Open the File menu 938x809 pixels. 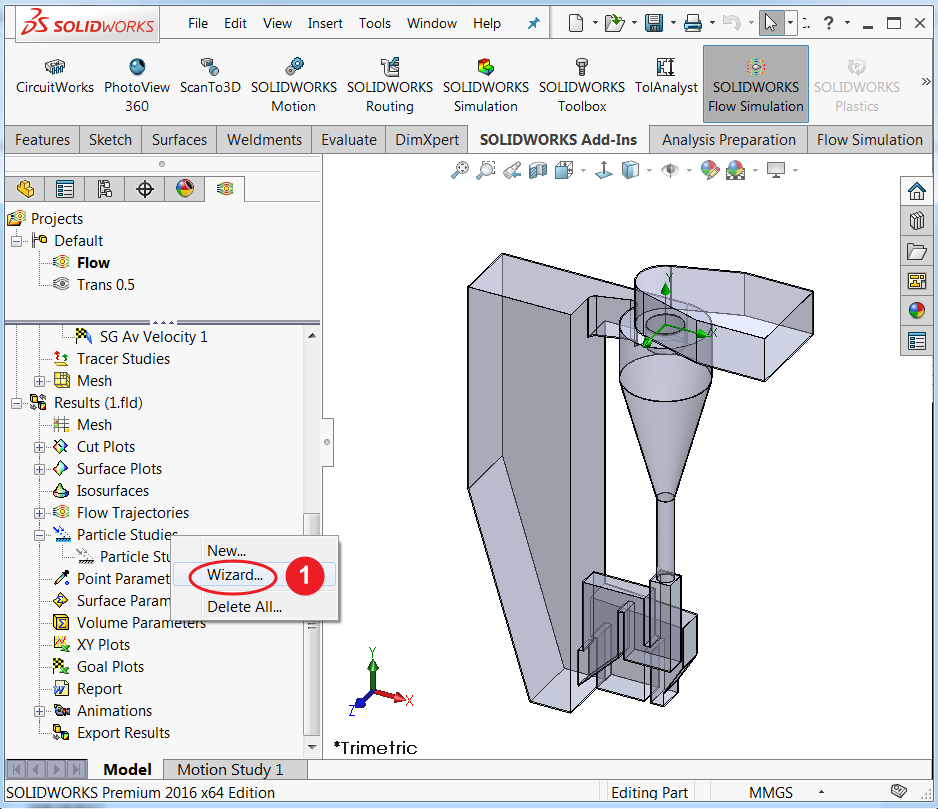tap(198, 23)
